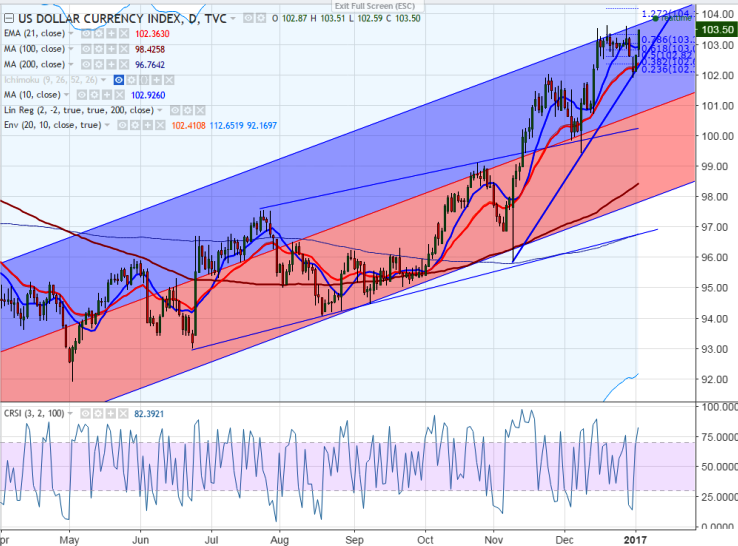Click the Exit Full Screen (ESC) button
The height and width of the screenshot is (546, 738).
tap(375, 6)
